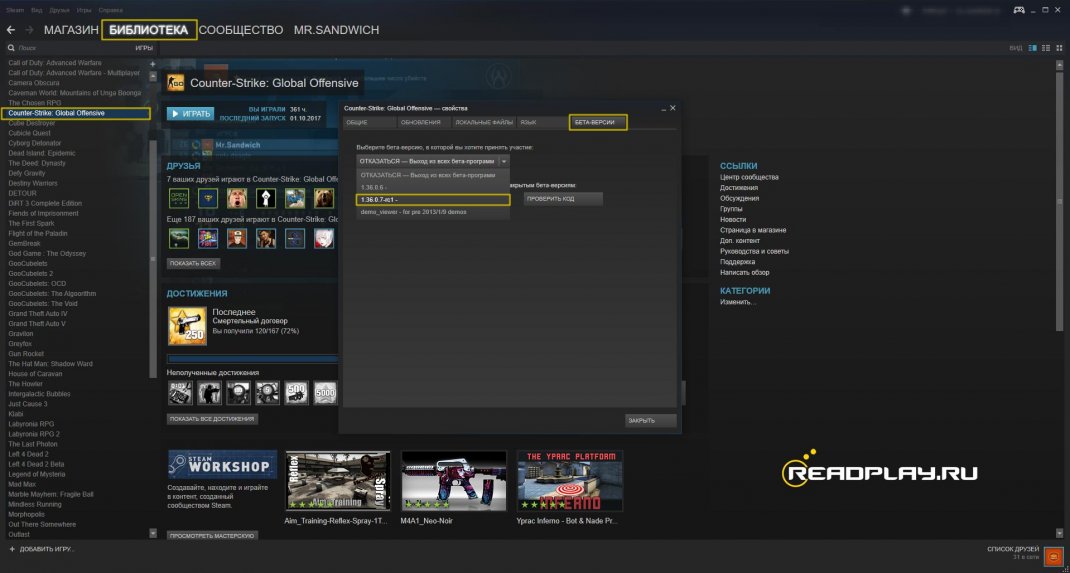Choose the opt-out of all betas option
Image resolution: width=1070 pixels, height=573 pixels.
coord(433,175)
